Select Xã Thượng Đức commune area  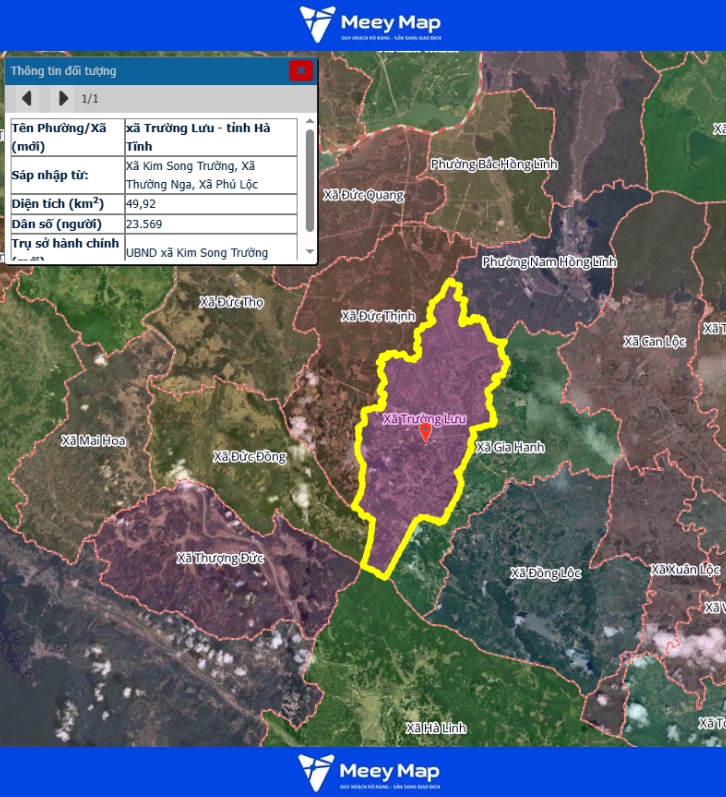coord(220,558)
